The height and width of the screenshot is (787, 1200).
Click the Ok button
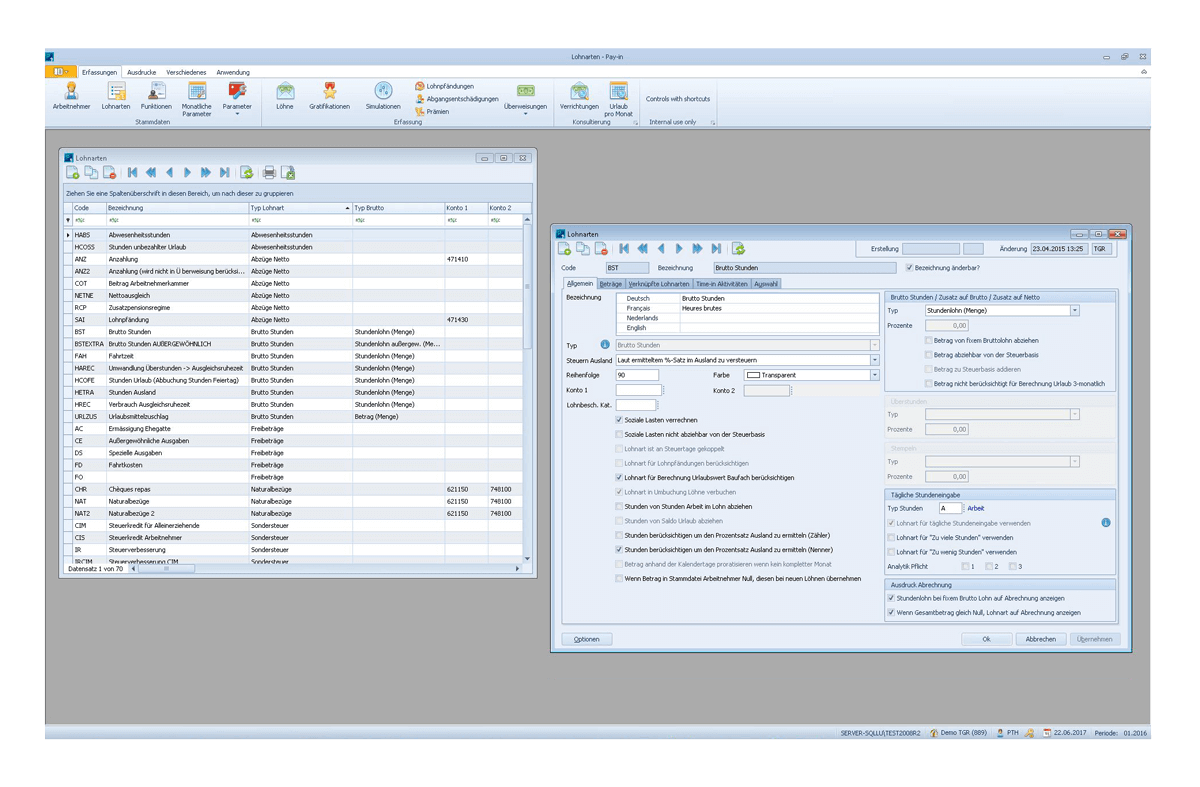986,639
